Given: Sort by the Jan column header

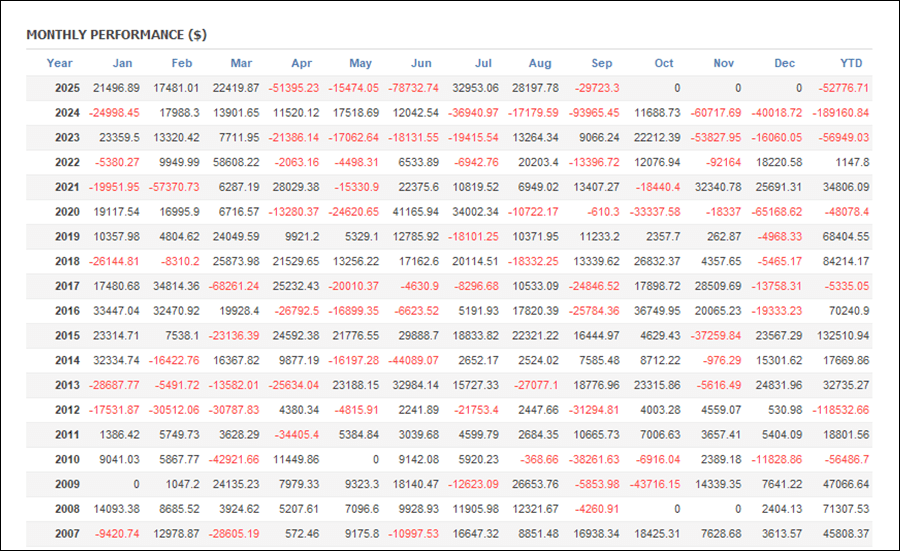Looking at the screenshot, I should point(122,63).
